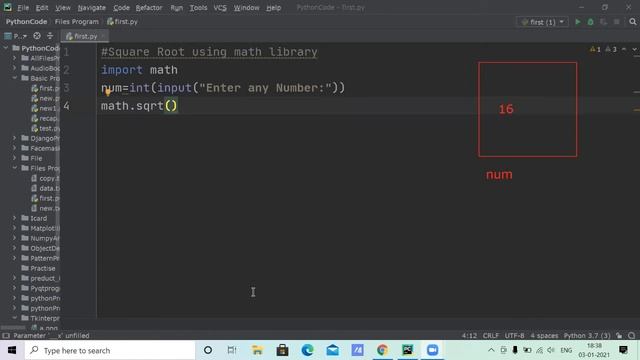Open Search Everywhere magnifier icon
This screenshot has height=360, width=640.
[x=633, y=22]
